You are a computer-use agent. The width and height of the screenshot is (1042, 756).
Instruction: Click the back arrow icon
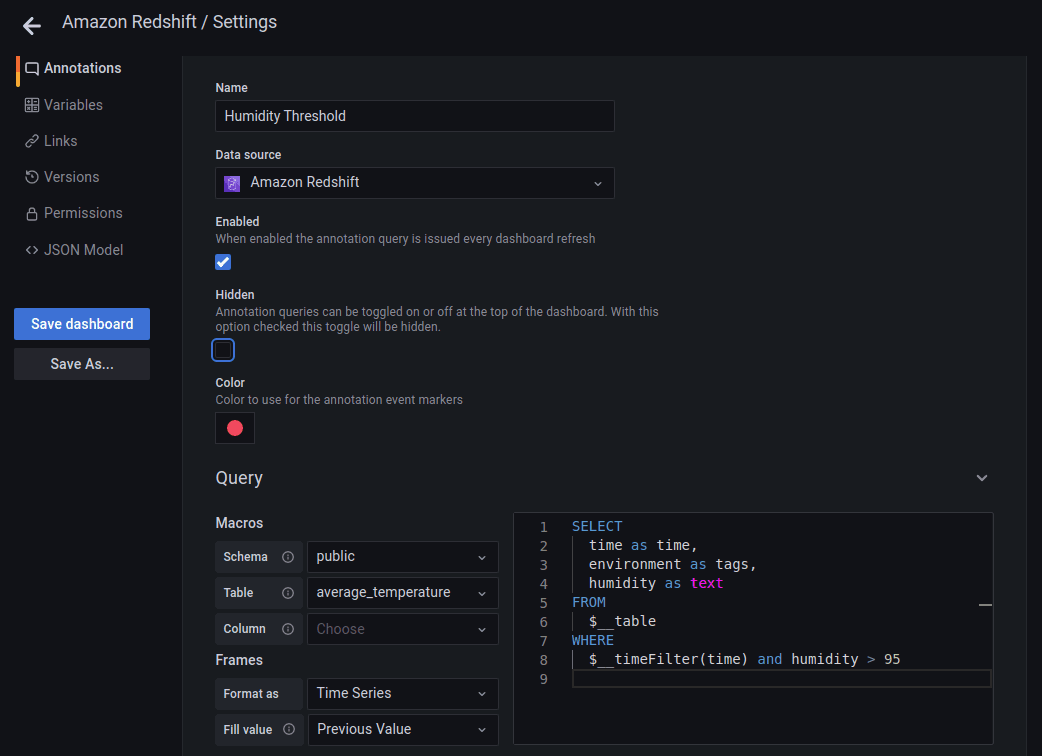click(x=32, y=25)
